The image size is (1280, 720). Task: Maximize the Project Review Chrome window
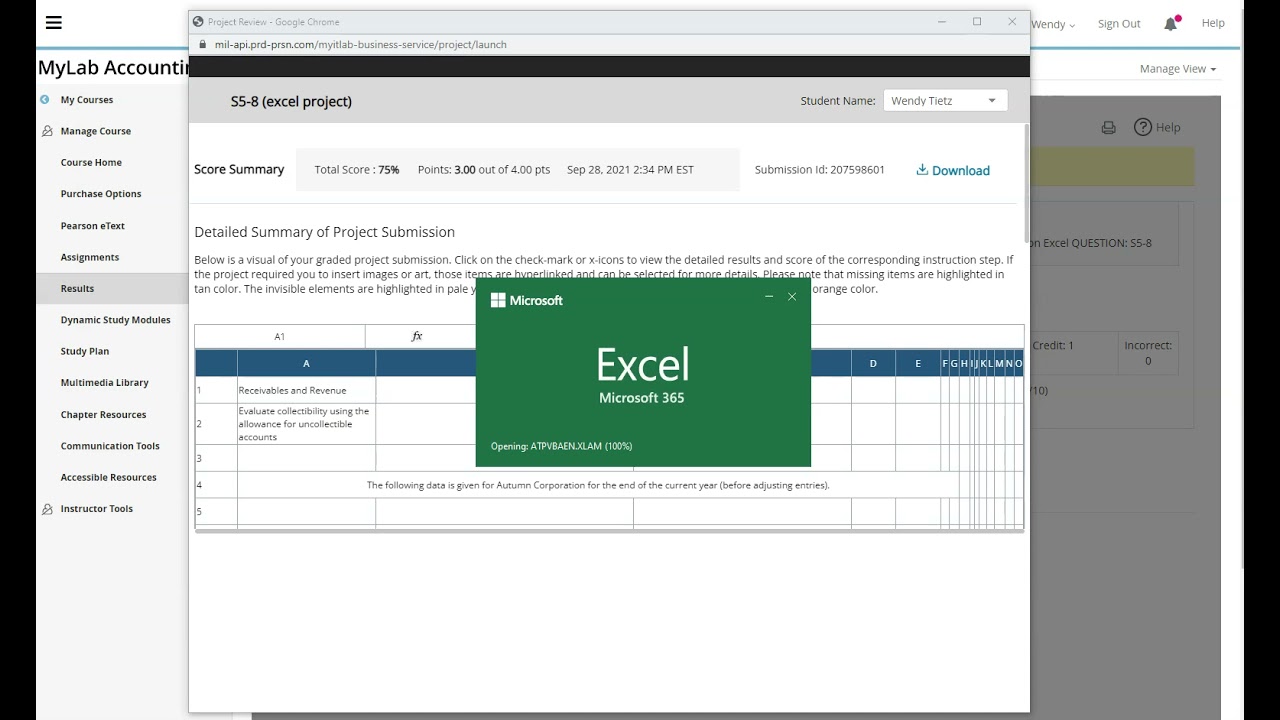pyautogui.click(x=977, y=22)
